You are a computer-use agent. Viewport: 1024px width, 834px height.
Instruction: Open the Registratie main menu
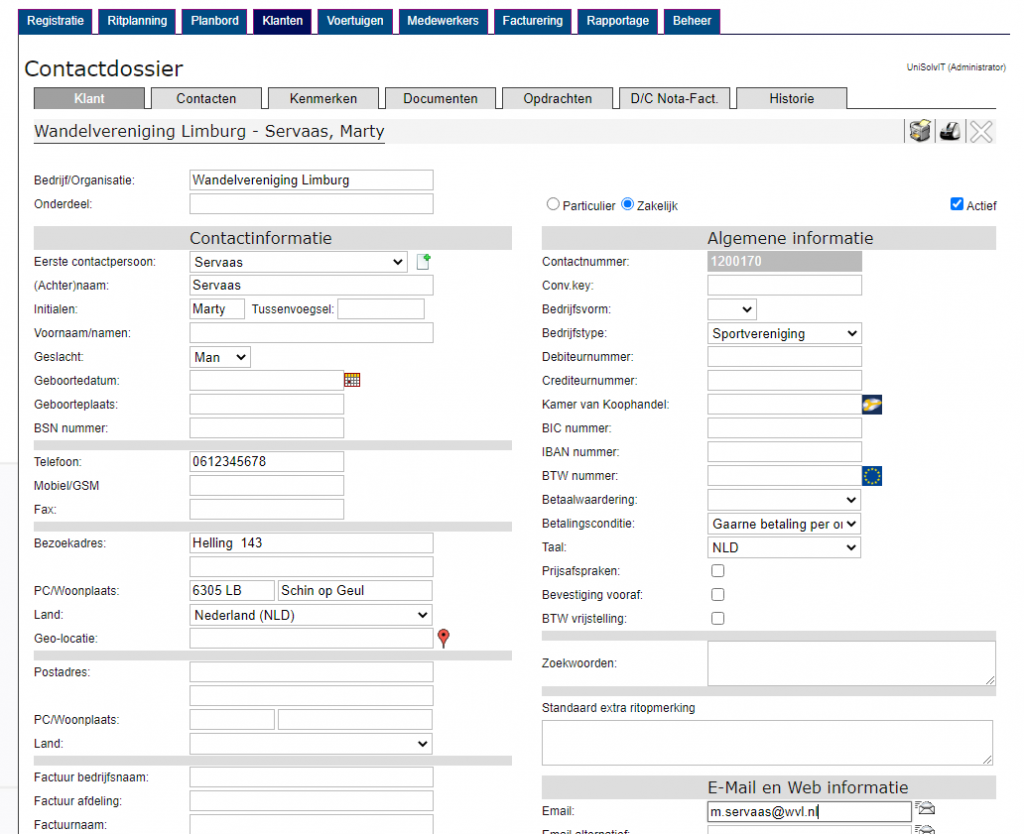56,21
